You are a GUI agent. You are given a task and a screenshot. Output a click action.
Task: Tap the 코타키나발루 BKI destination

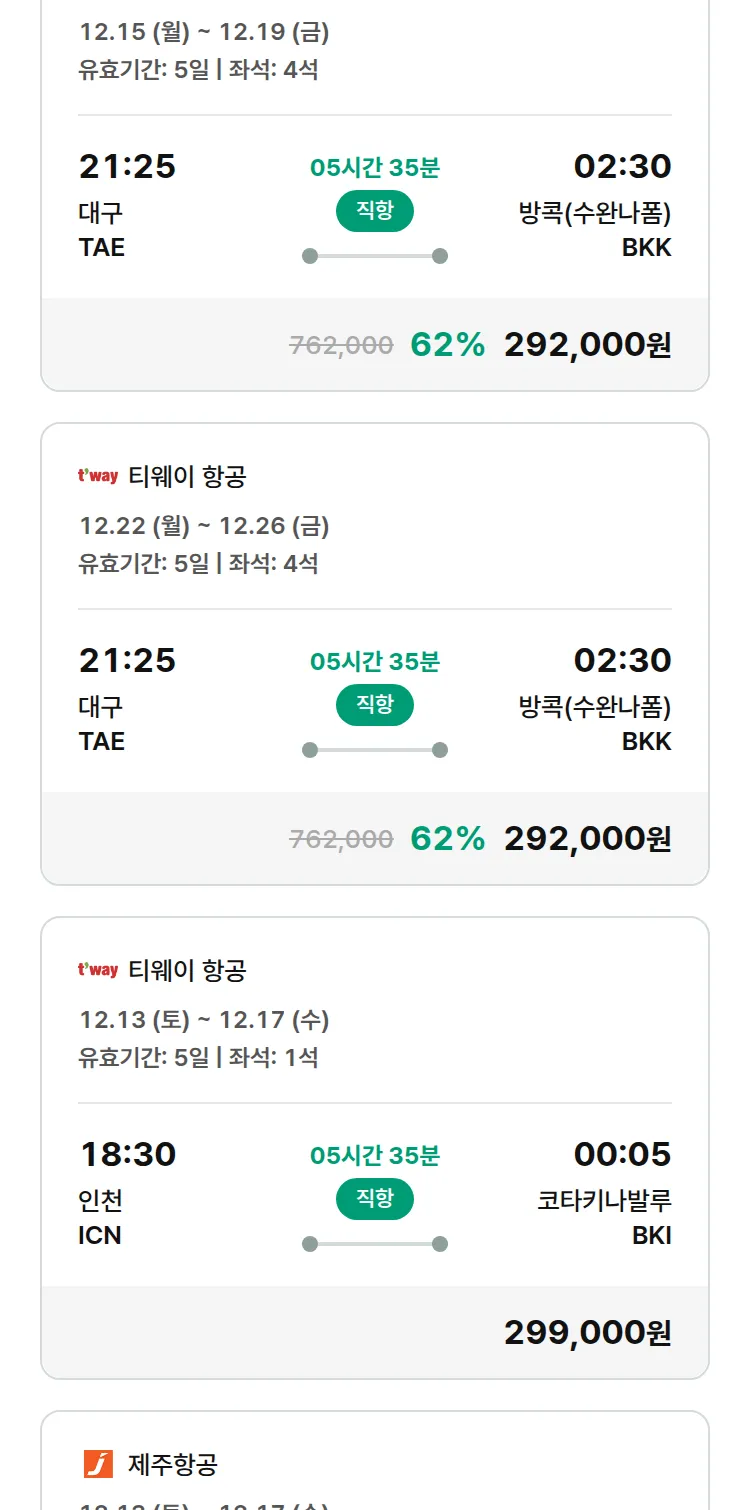click(604, 1216)
